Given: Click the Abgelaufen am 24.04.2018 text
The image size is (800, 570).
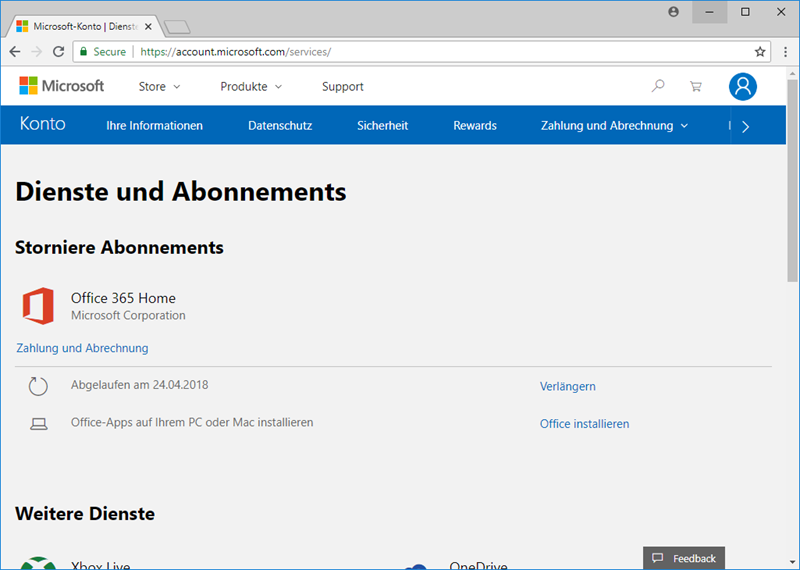Looking at the screenshot, I should coord(139,385).
